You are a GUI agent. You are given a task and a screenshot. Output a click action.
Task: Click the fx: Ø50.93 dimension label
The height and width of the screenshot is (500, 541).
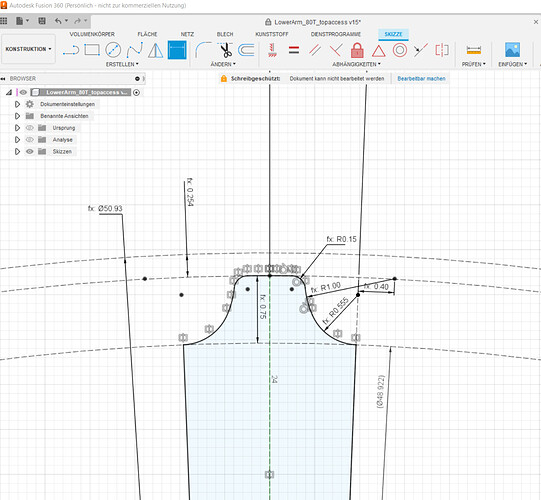tap(105, 208)
